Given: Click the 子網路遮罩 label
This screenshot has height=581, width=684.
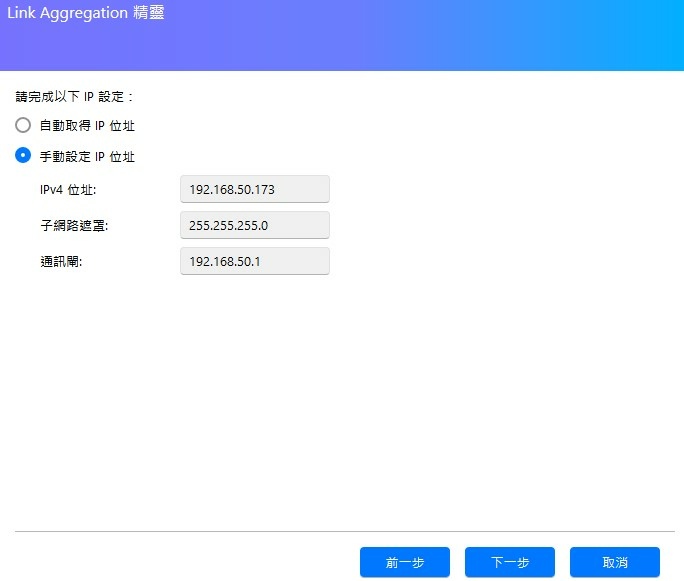Looking at the screenshot, I should click(x=74, y=226).
